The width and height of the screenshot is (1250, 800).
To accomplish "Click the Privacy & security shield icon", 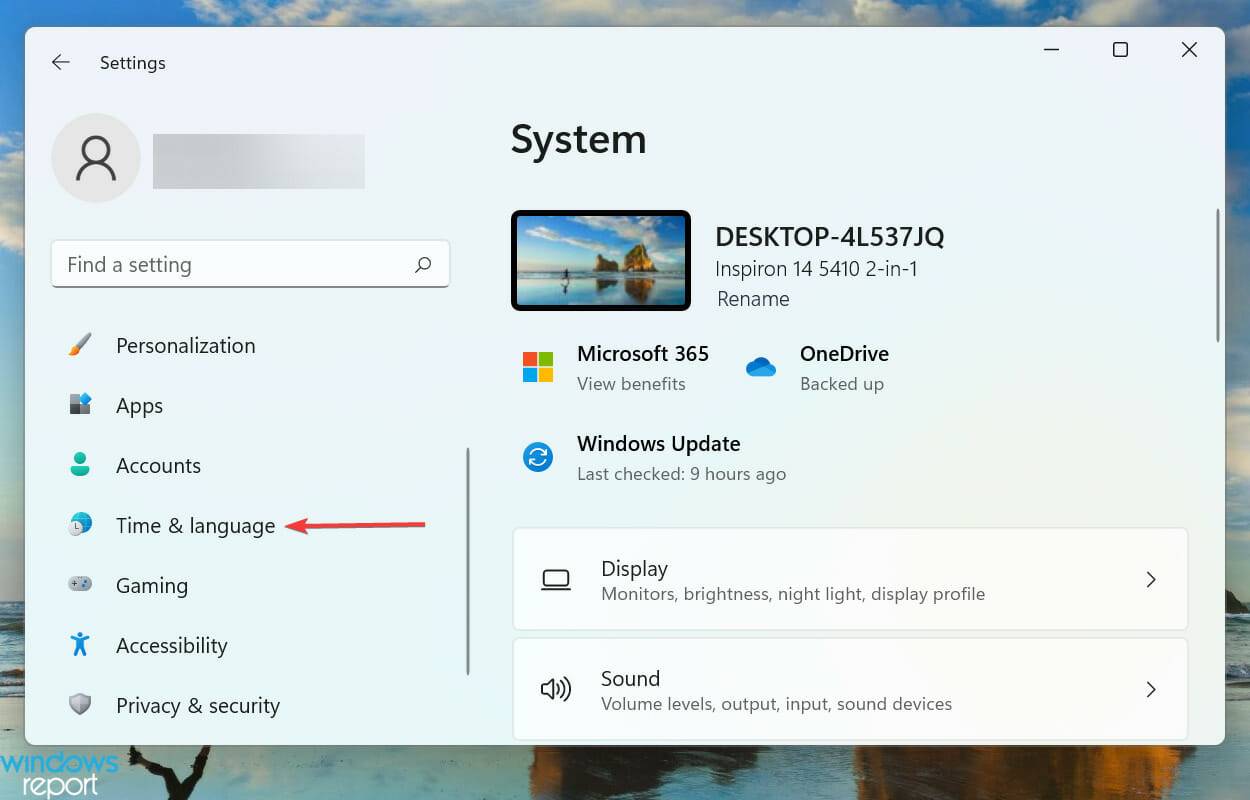I will (79, 705).
